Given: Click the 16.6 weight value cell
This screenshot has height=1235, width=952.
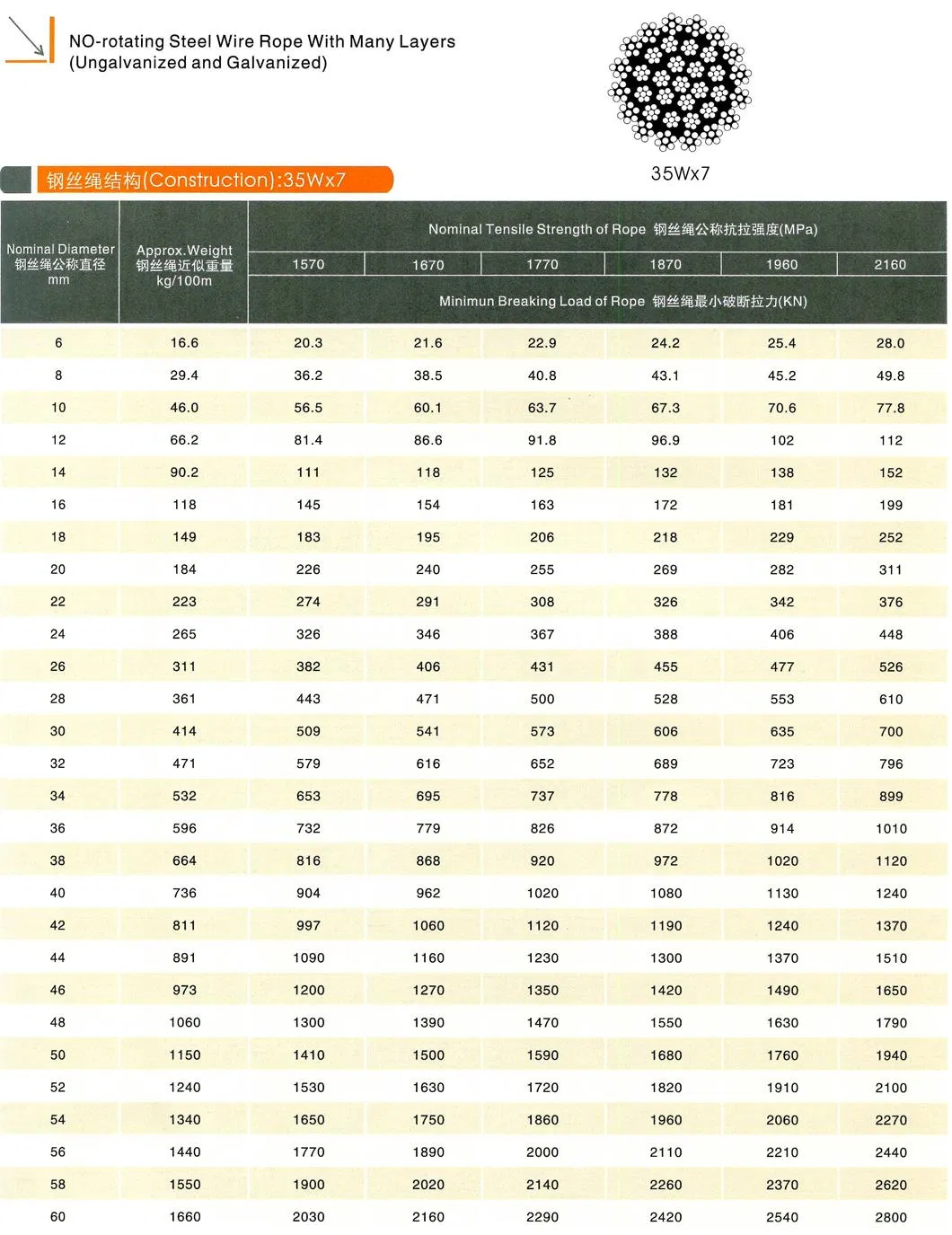Looking at the screenshot, I should (184, 343).
